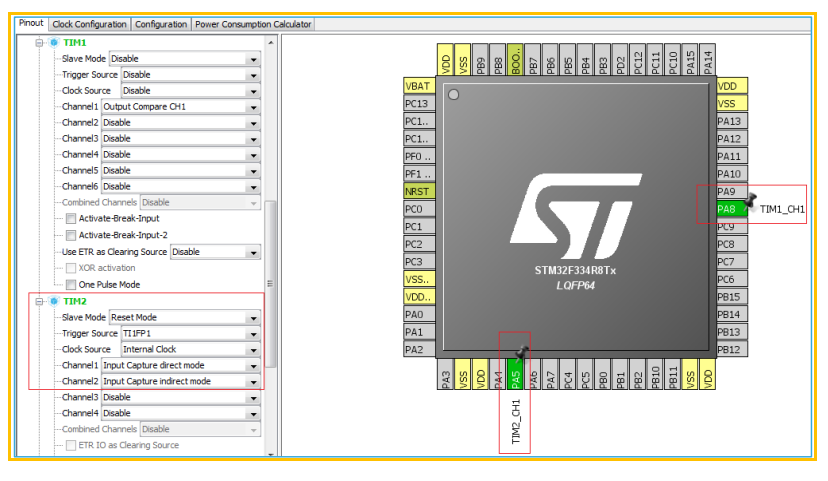Click the PB12 pin on chip
This screenshot has height=481, width=828.
tap(732, 349)
